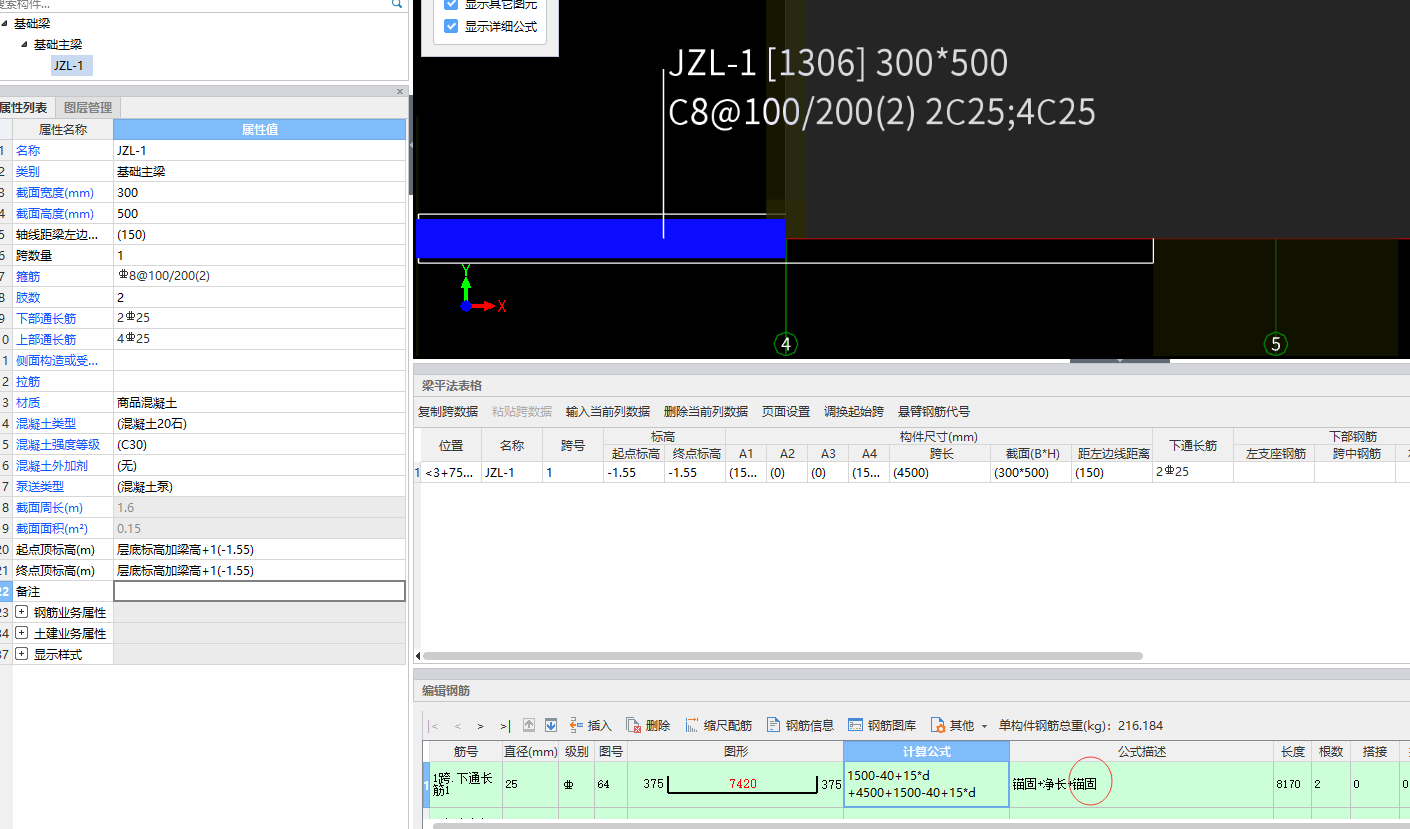This screenshot has height=829, width=1410.
Task: Click 起点标高 cell -1.55 in beam table
Action: click(x=634, y=472)
